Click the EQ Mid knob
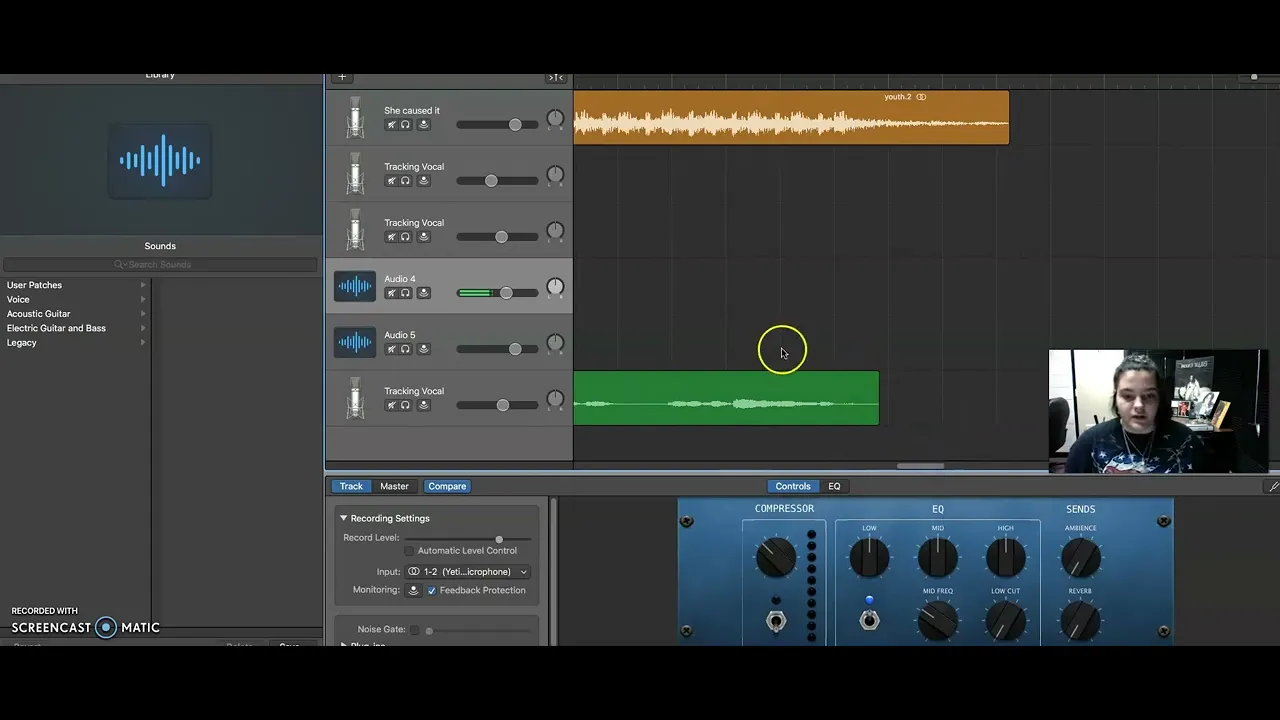 tap(937, 556)
